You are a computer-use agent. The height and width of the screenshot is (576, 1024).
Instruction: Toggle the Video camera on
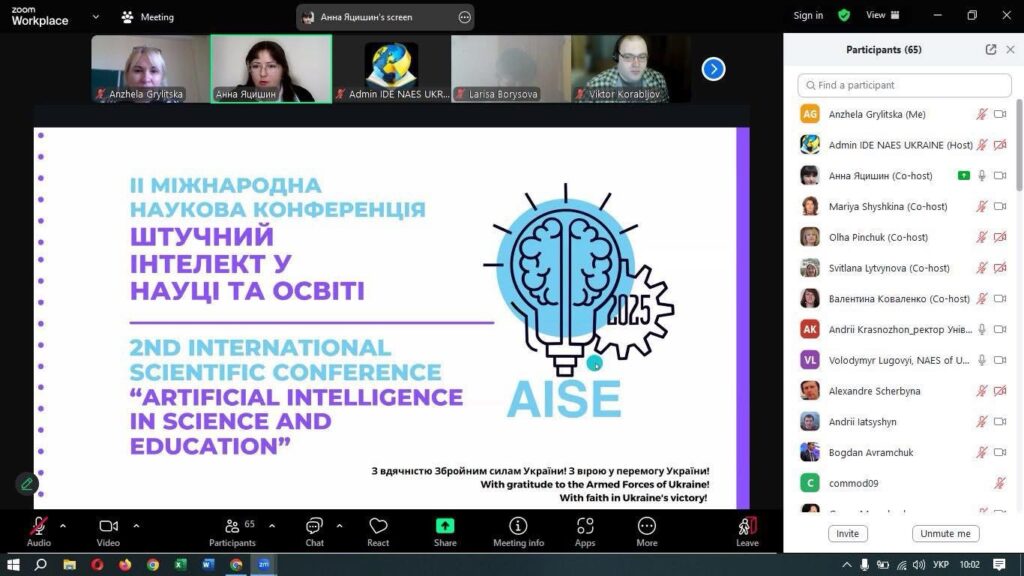[x=108, y=529]
